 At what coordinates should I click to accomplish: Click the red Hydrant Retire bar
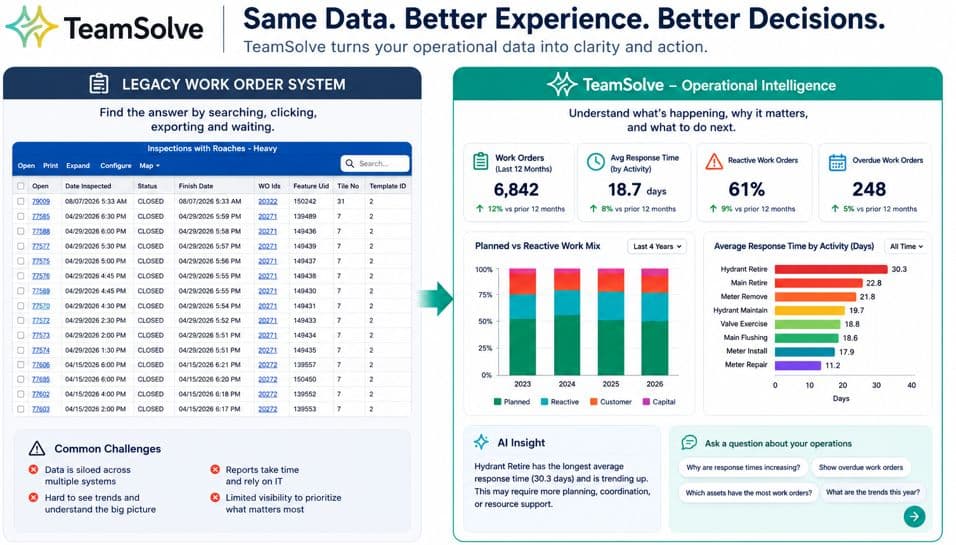[x=831, y=269]
